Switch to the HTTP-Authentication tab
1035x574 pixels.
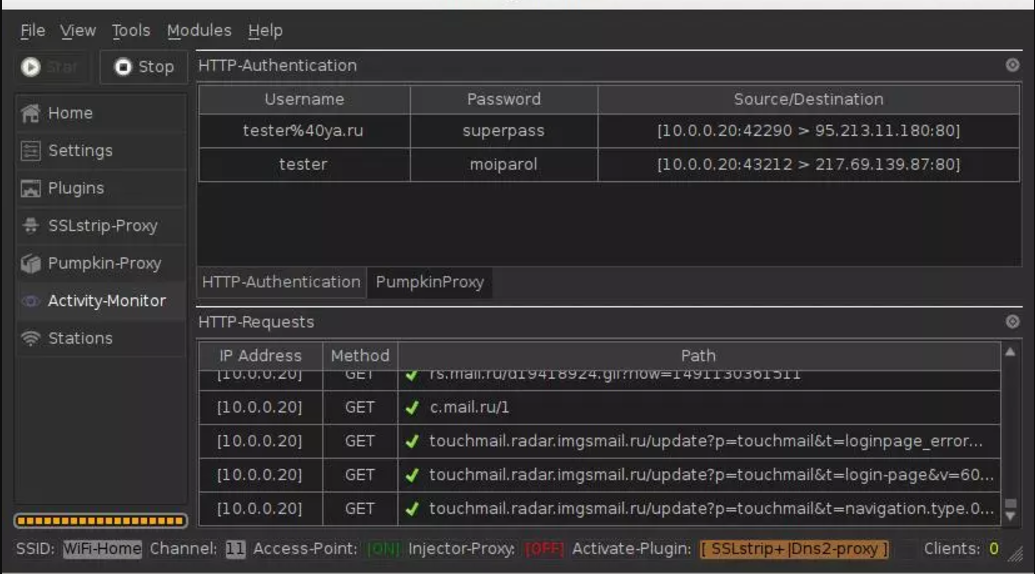point(281,282)
